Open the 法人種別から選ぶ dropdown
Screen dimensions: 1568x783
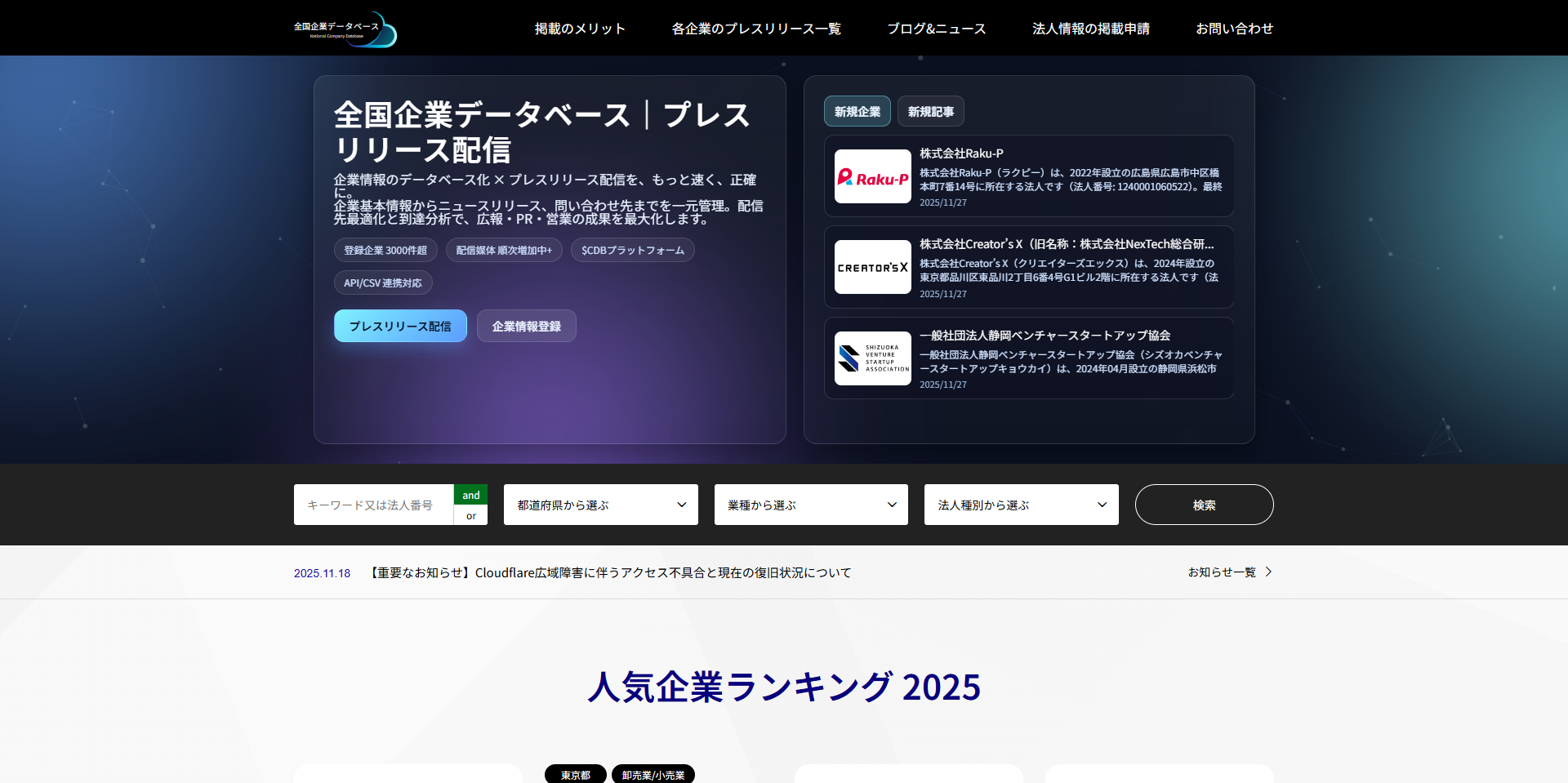(1020, 505)
